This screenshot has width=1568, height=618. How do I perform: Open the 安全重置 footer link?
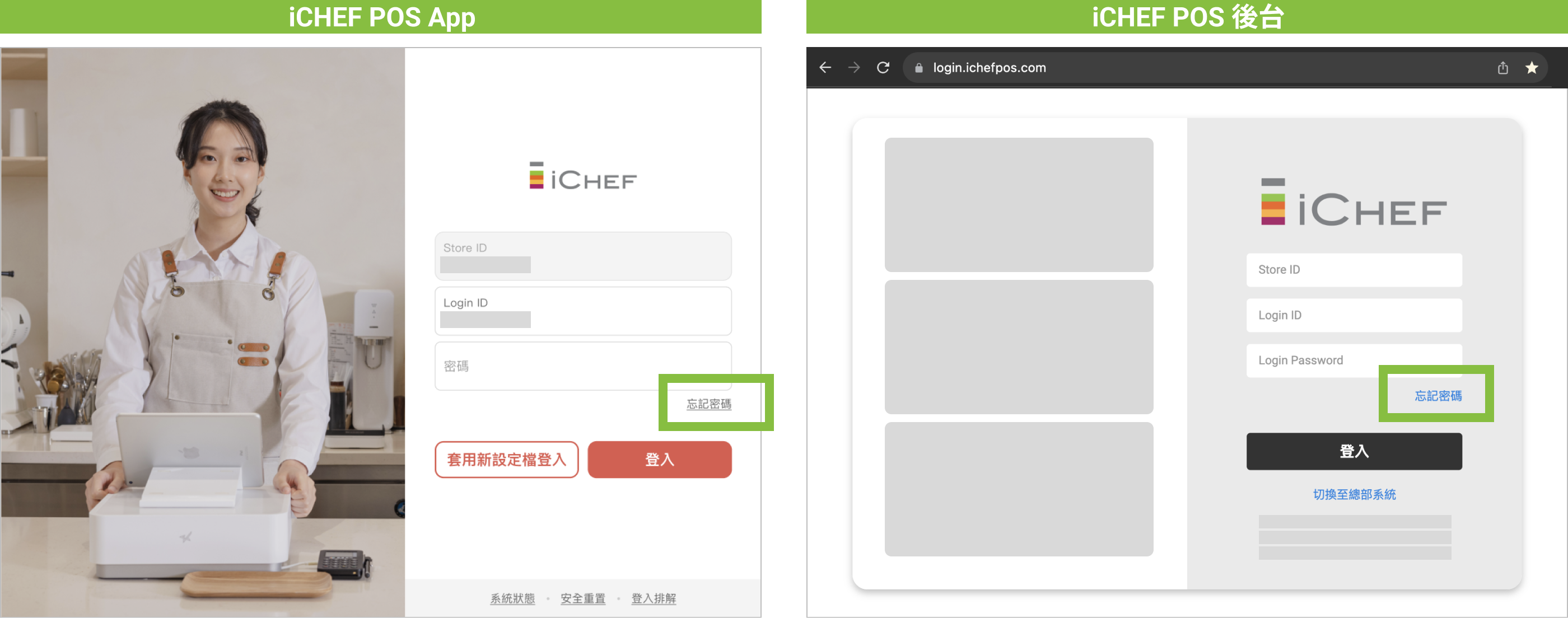582,598
